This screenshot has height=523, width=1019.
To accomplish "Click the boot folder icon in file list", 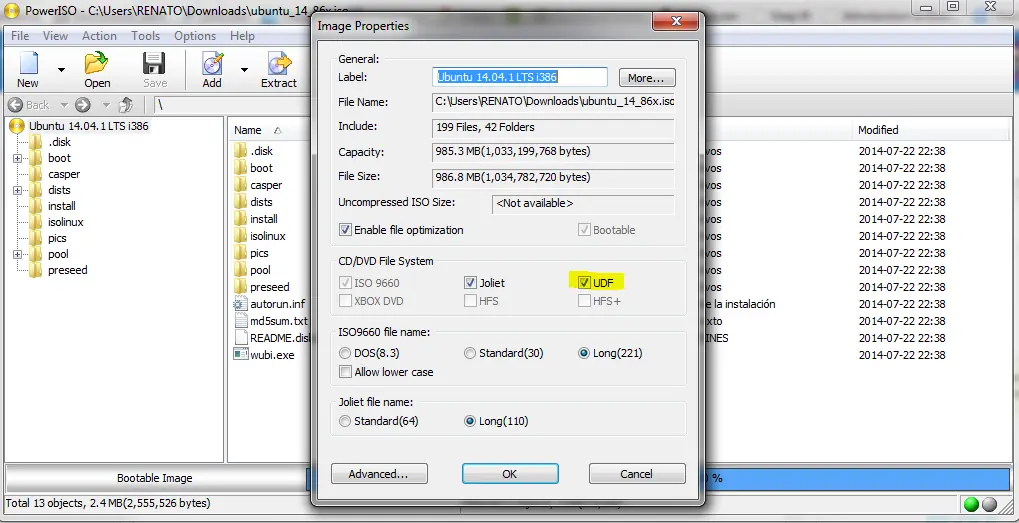I will pos(240,168).
